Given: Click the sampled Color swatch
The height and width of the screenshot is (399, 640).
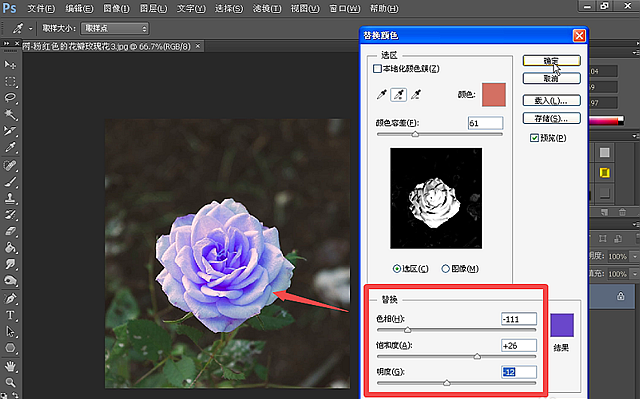Looking at the screenshot, I should 494,95.
